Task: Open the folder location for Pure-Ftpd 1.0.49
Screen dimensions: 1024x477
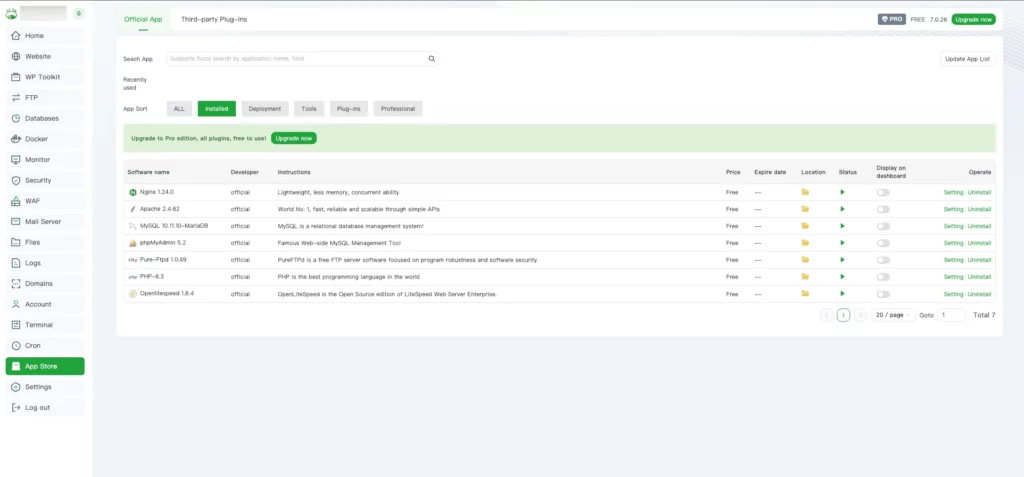Action: tap(805, 260)
